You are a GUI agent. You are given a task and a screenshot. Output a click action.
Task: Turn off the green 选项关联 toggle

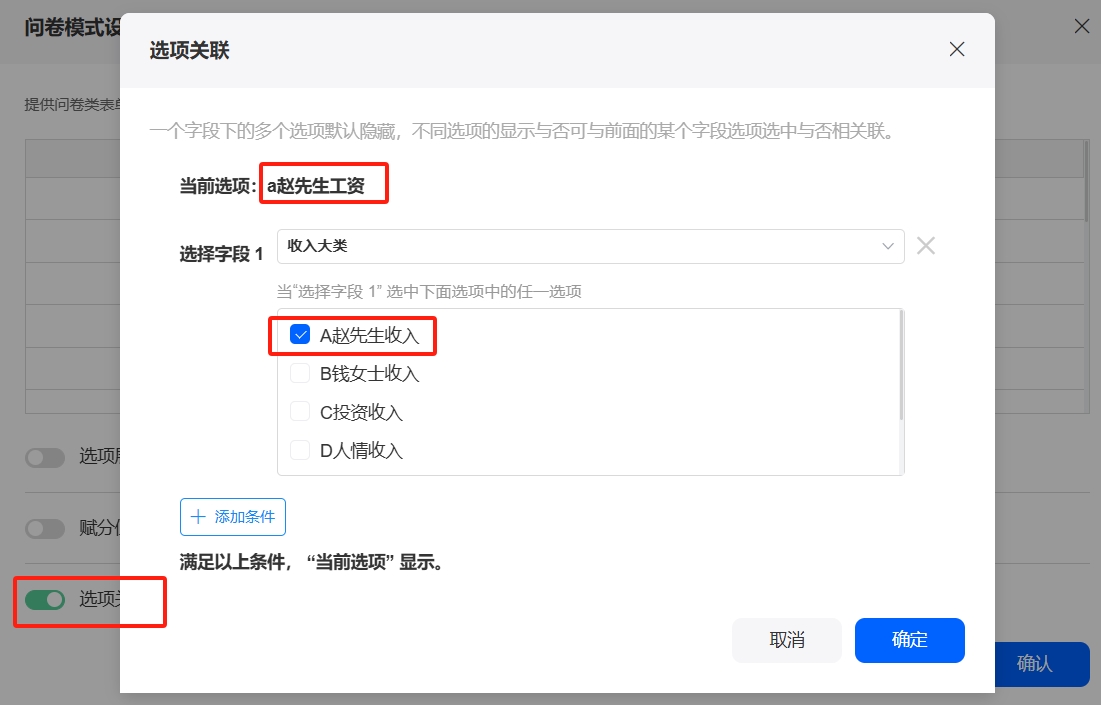(x=45, y=599)
